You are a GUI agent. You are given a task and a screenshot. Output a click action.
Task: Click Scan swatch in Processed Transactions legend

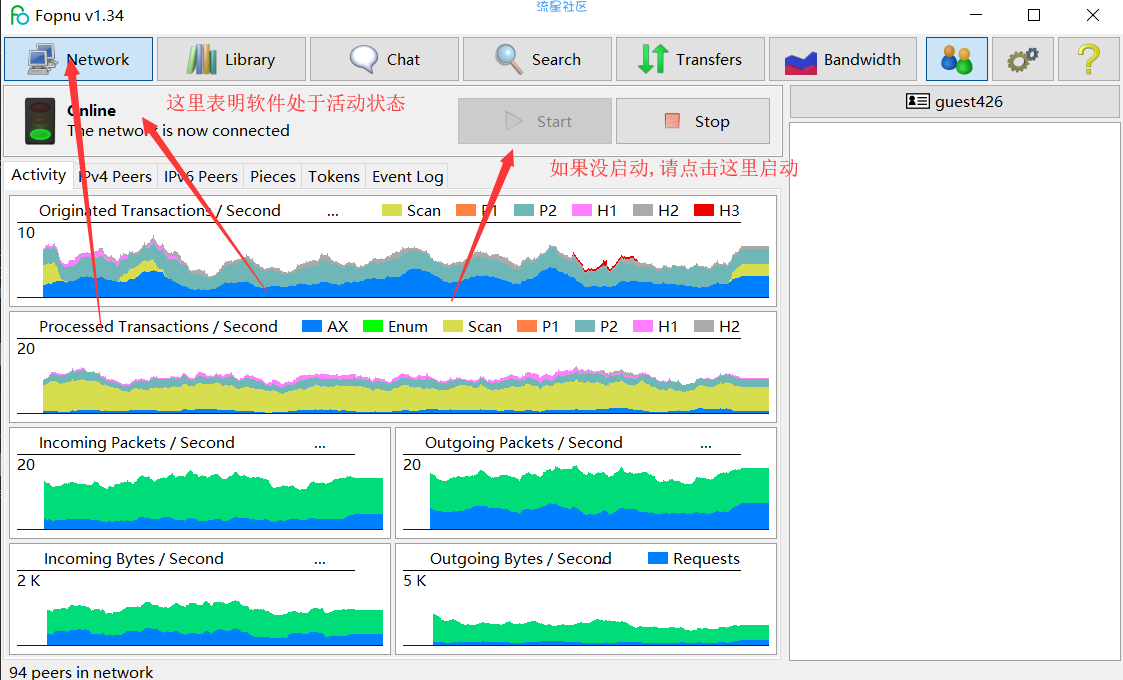point(453,326)
